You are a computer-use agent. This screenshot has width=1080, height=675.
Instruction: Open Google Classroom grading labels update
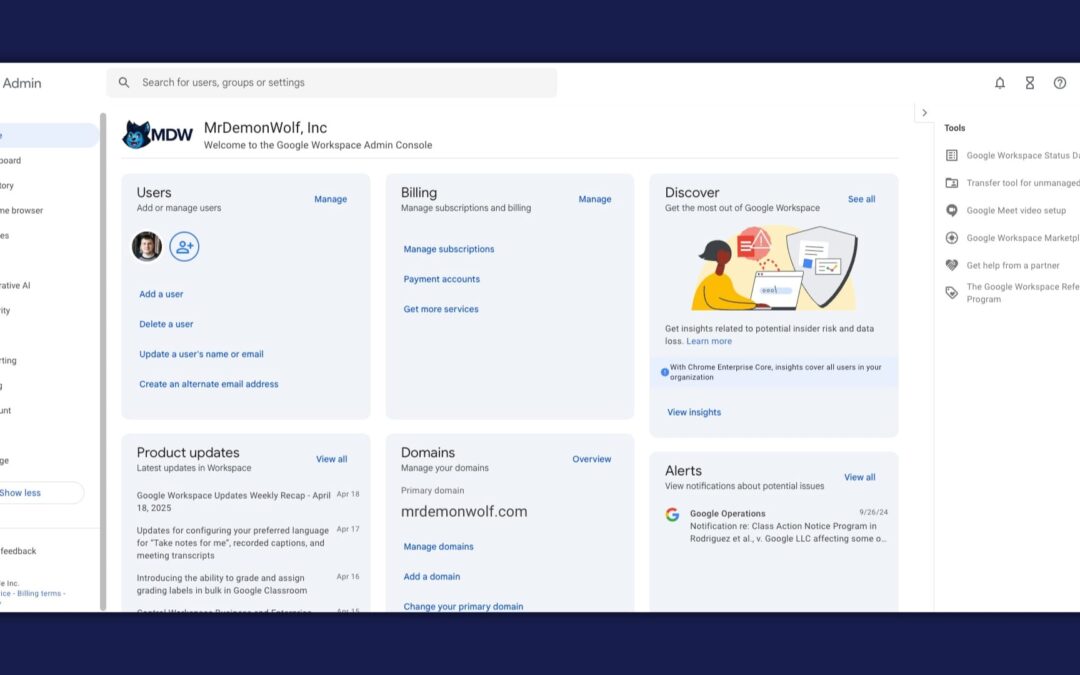[x=222, y=584]
